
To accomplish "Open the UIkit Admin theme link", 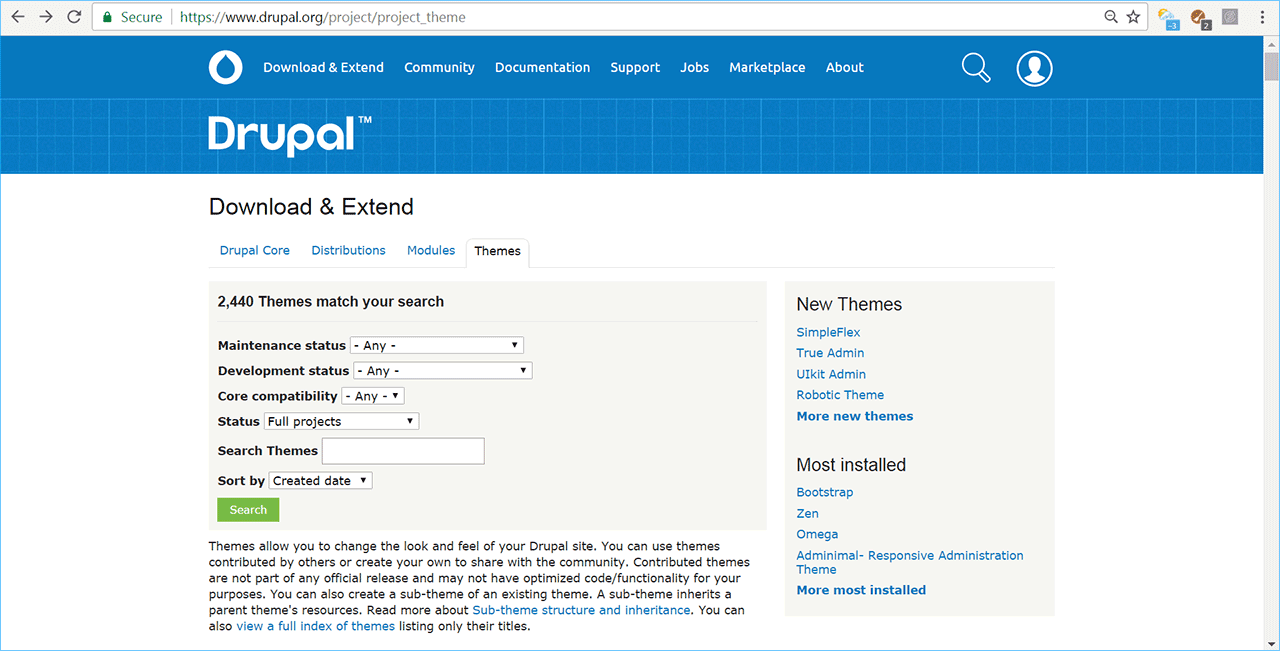I will (831, 374).
